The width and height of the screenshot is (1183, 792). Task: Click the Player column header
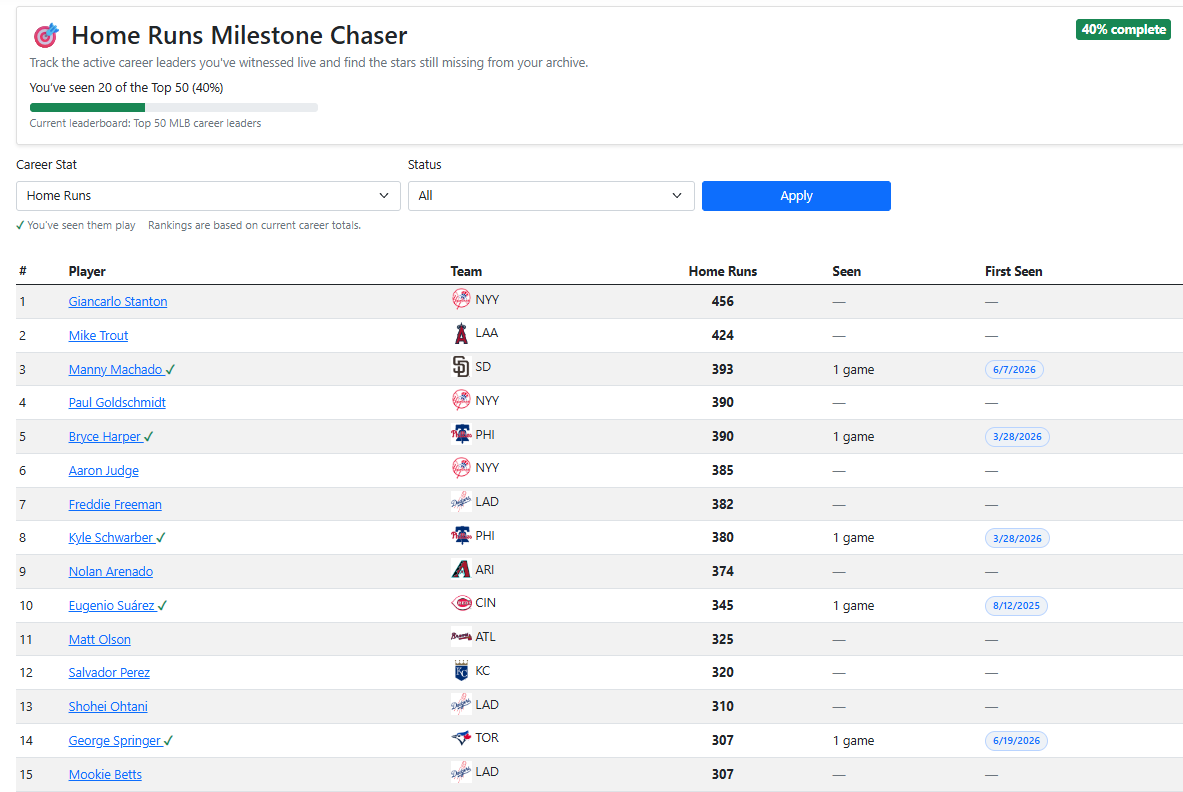pos(87,272)
